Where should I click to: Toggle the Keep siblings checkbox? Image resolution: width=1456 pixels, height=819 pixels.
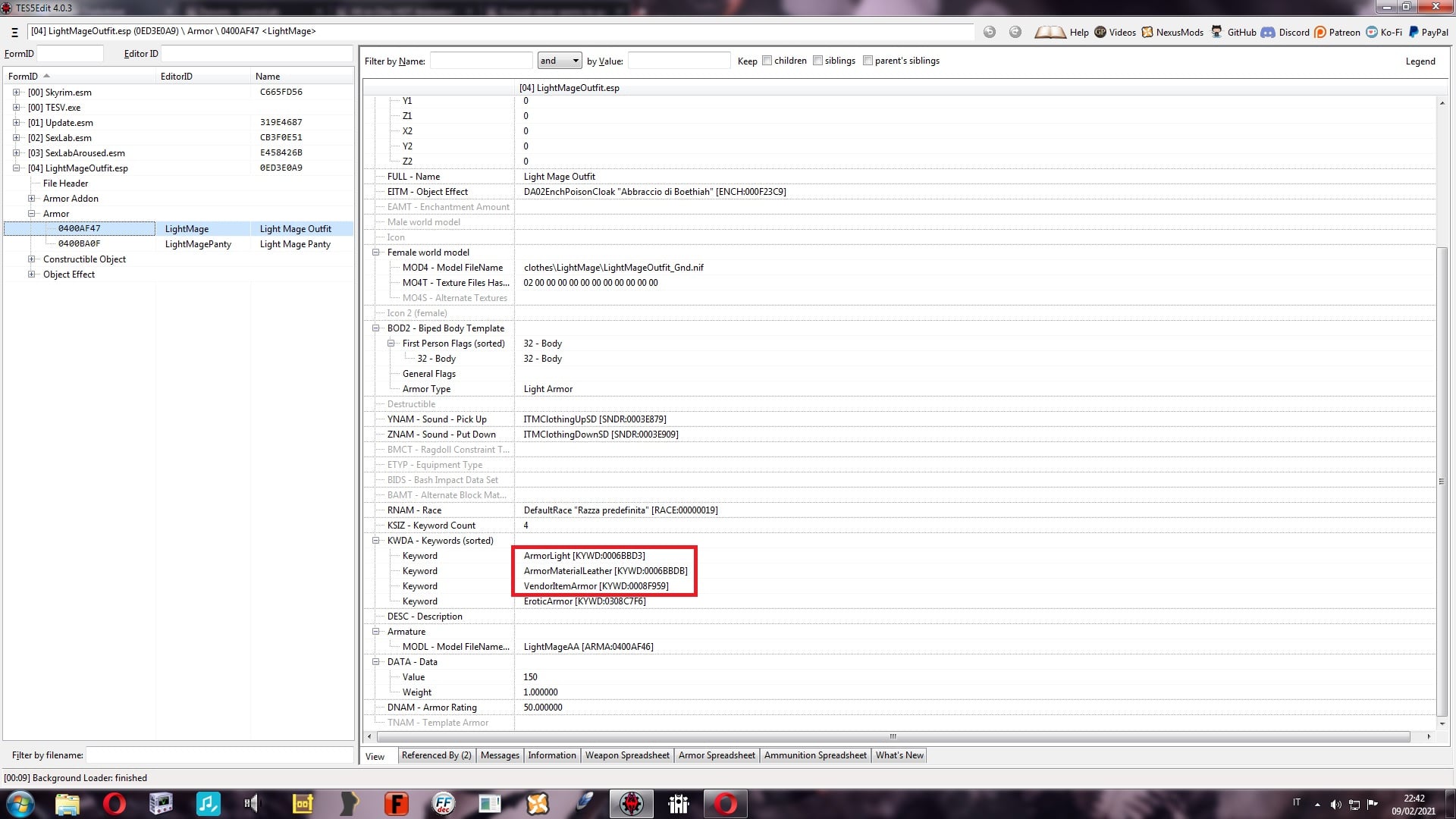pyautogui.click(x=817, y=61)
